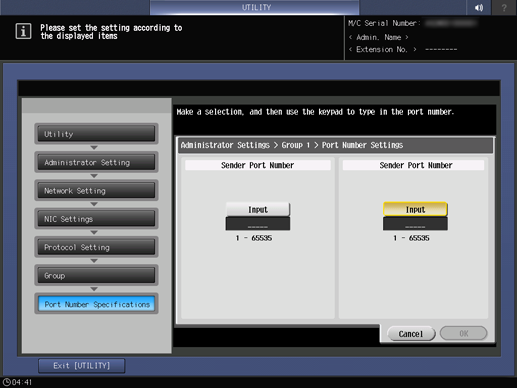Click the M/C Serial Number text
This screenshot has height=388, width=517.
[x=384, y=23]
